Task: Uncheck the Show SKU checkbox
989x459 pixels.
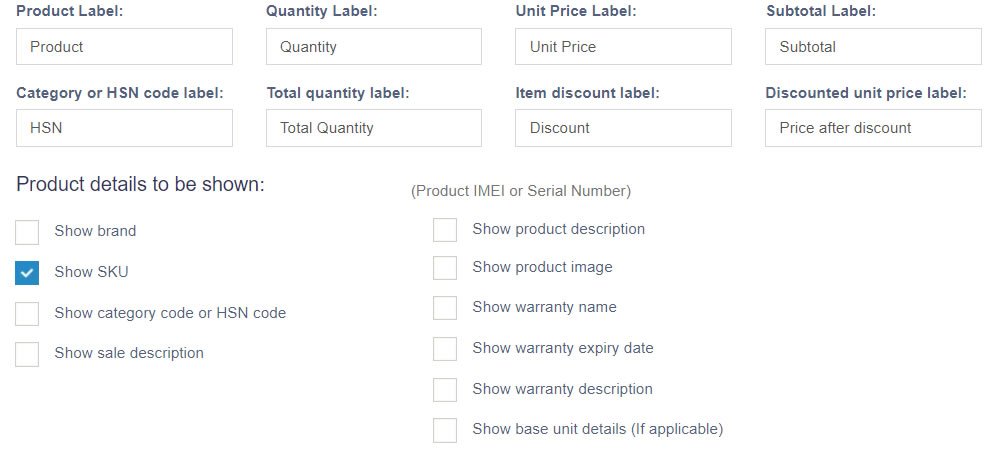Action: coord(28,273)
